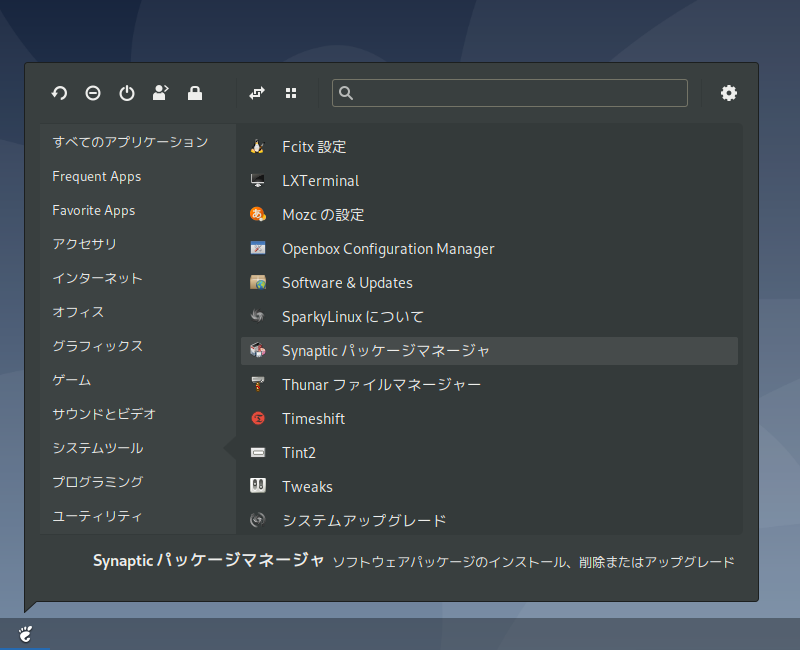Viewport: 800px width, 650px height.
Task: Click the Synaptic package box icon
Action: [258, 351]
